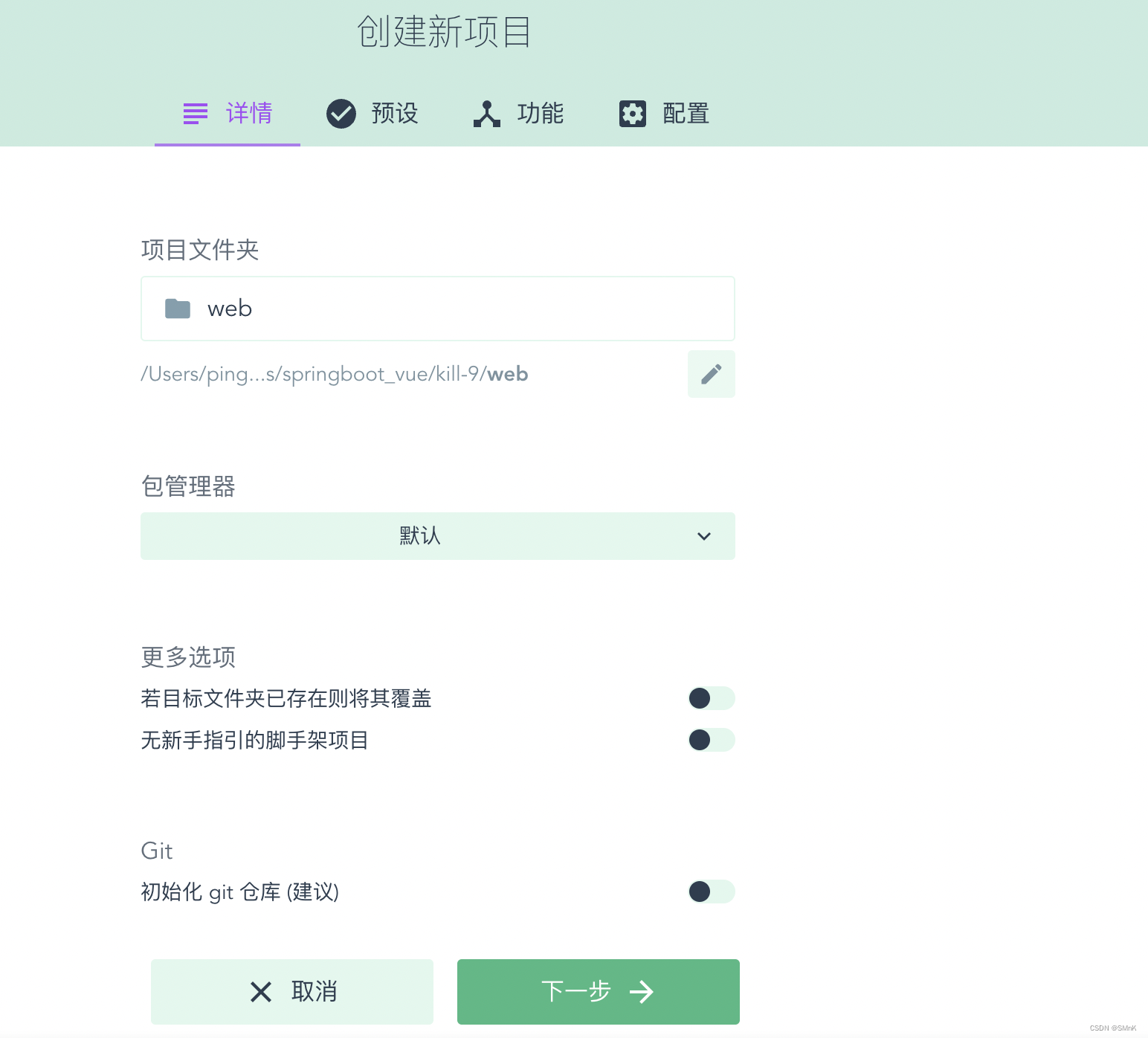
Task: Enable initializing a git repository
Action: (711, 892)
